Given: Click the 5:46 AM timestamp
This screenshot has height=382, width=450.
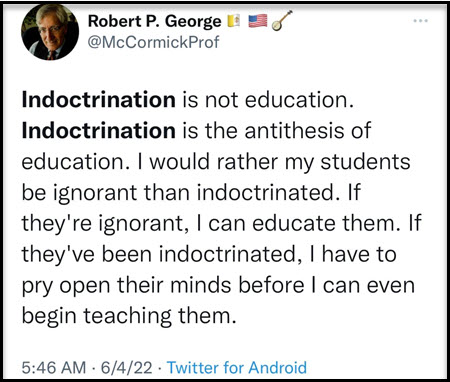Looking at the screenshot, I should (x=54, y=367).
